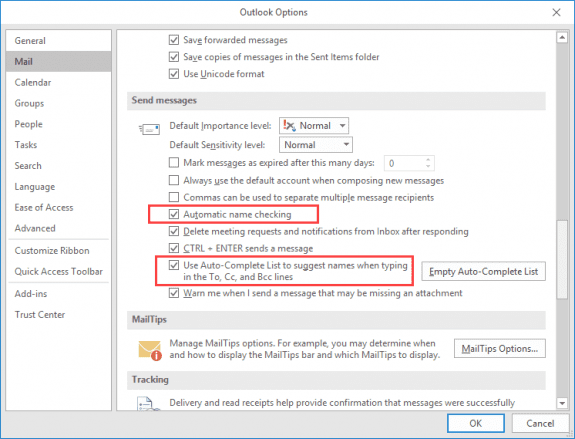Open Advanced options category
The width and height of the screenshot is (575, 439).
coord(59,228)
